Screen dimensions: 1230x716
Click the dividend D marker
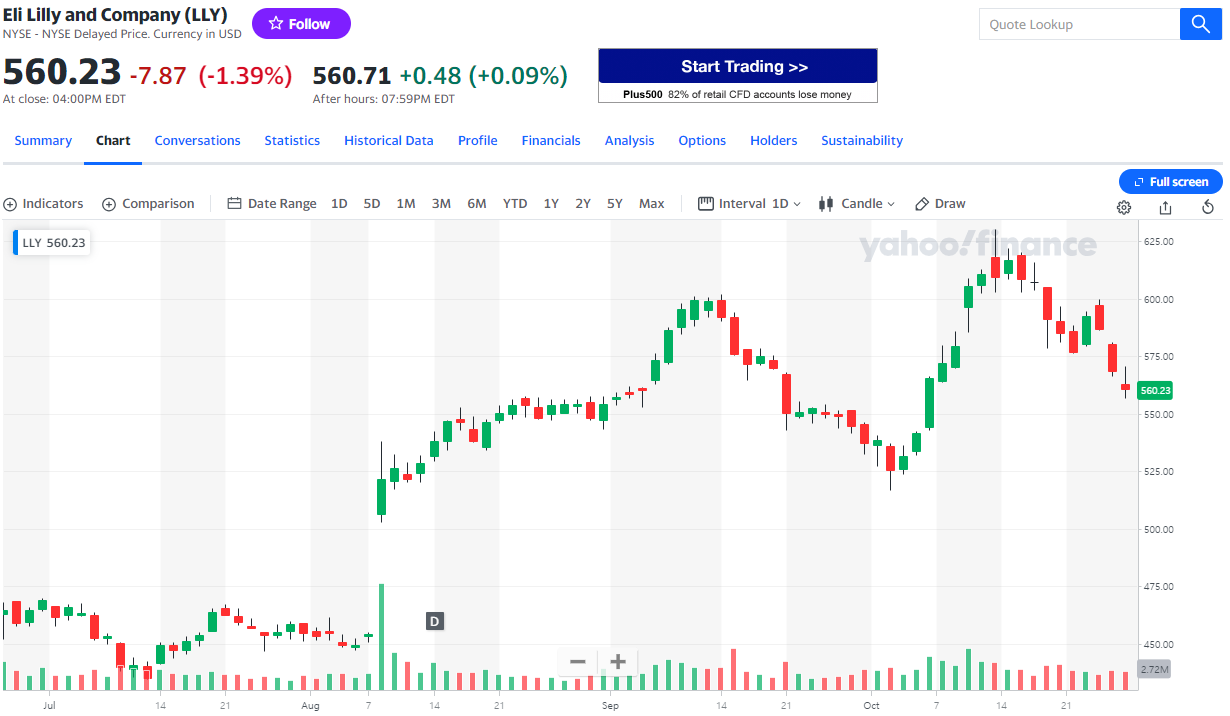point(434,621)
